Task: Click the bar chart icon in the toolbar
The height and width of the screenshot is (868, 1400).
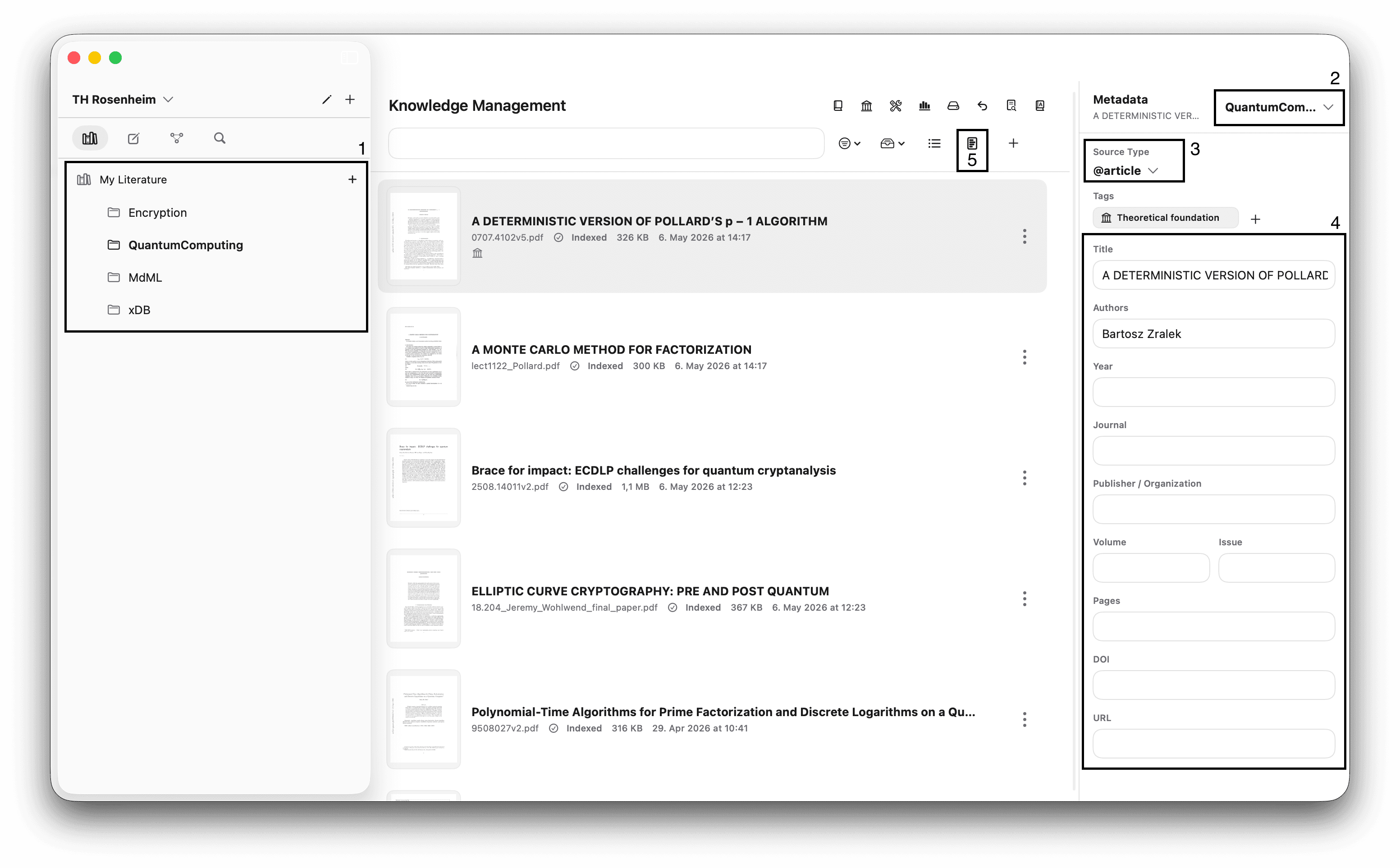Action: 924,105
